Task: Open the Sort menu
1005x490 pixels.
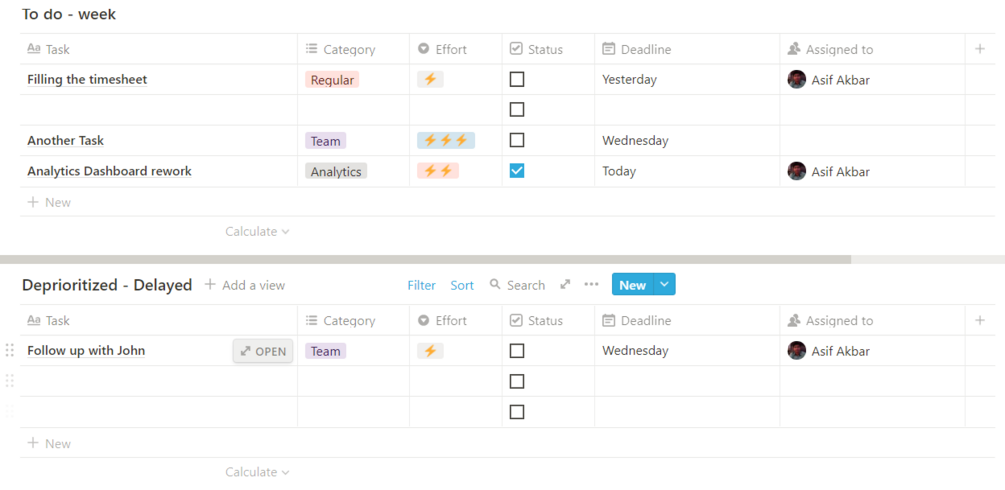Action: tap(462, 285)
